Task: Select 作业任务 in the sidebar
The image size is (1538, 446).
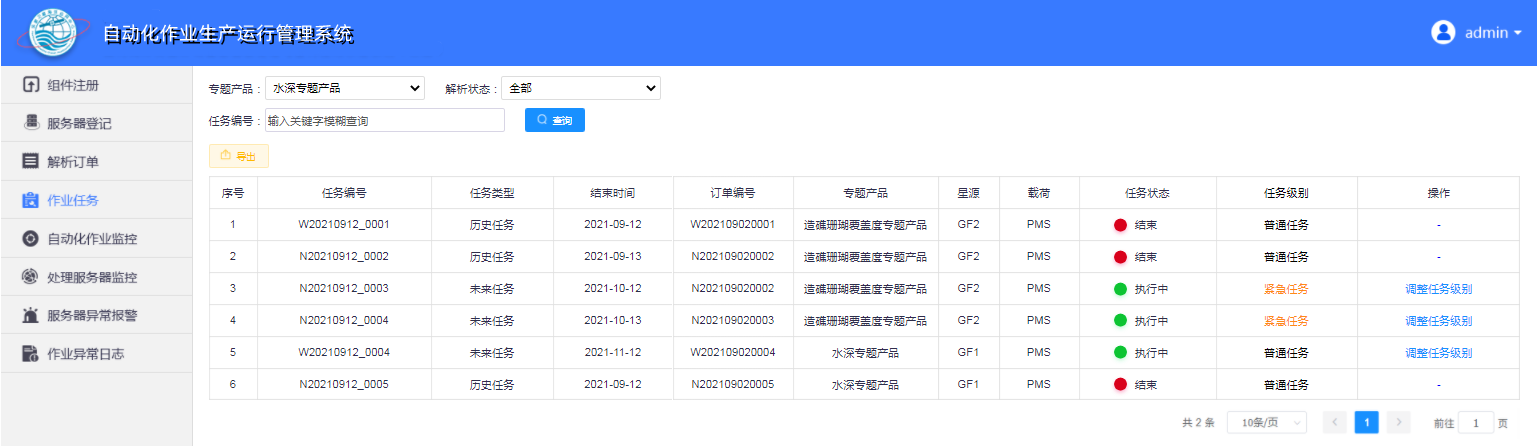Action: [96, 200]
